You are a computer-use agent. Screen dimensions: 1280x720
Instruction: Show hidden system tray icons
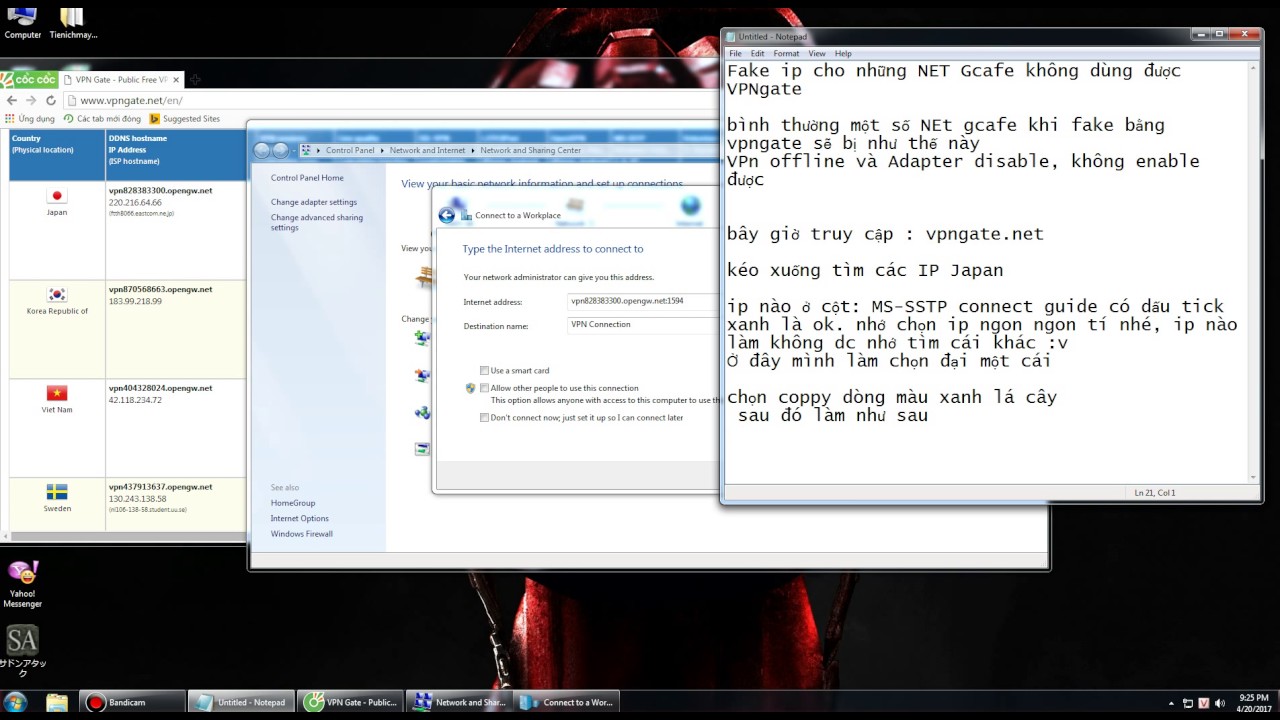point(1172,703)
